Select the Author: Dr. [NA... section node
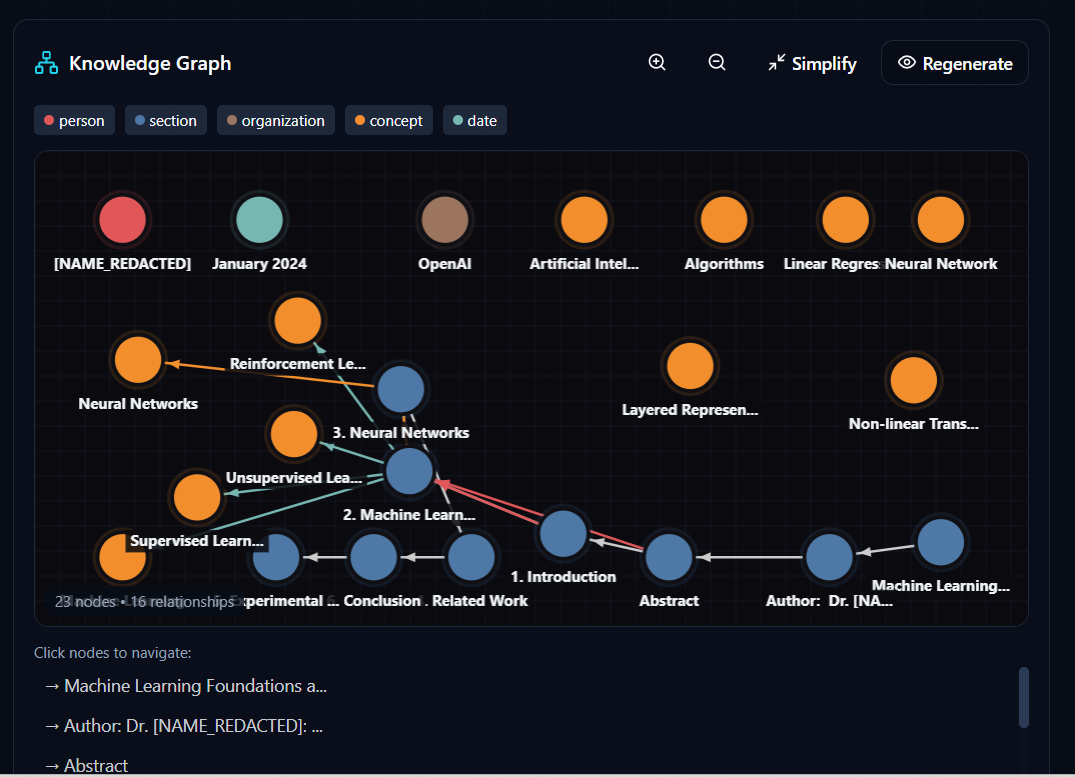The width and height of the screenshot is (1075, 777). point(829,557)
